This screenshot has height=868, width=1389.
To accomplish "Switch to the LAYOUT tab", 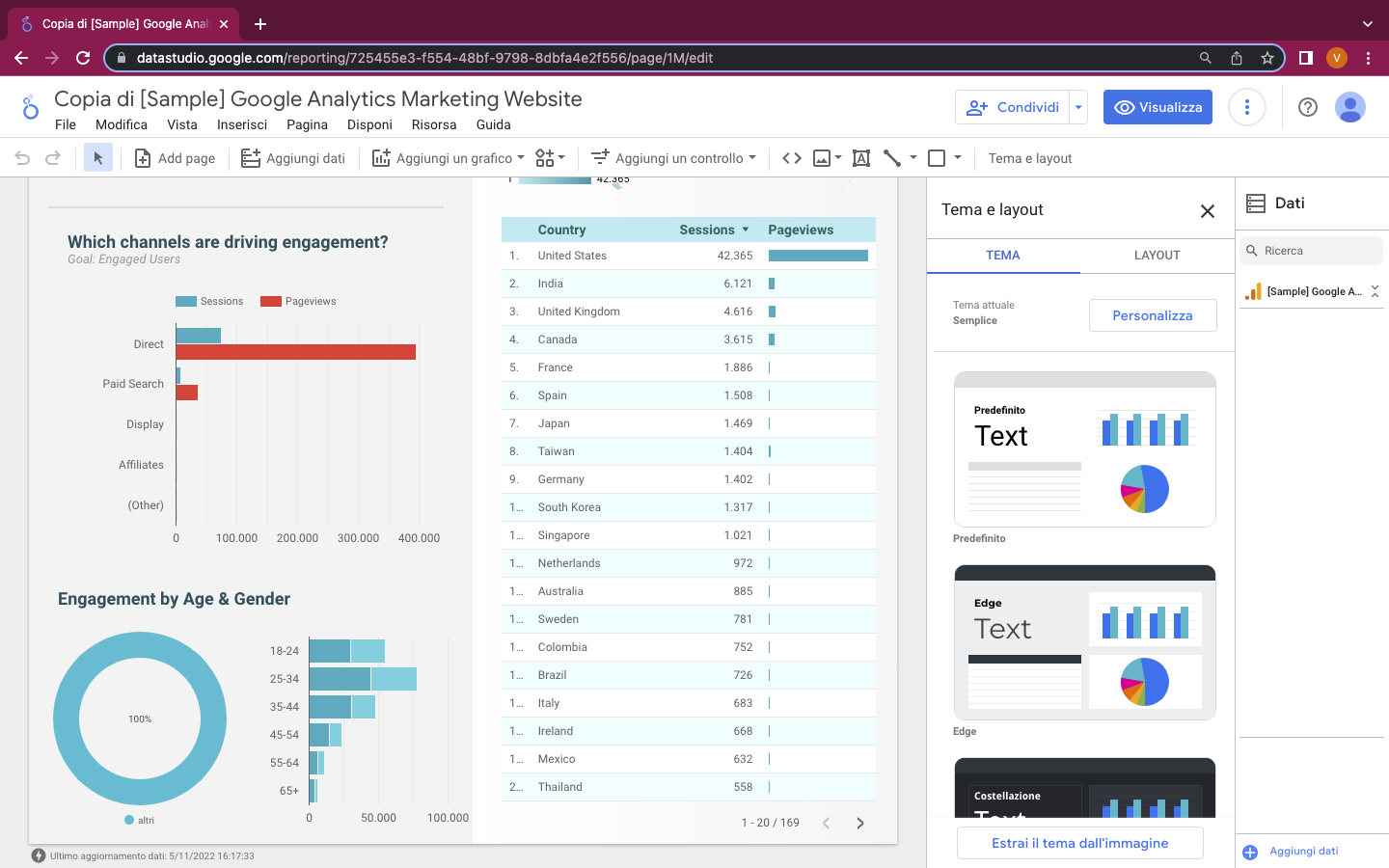I will [1157, 256].
